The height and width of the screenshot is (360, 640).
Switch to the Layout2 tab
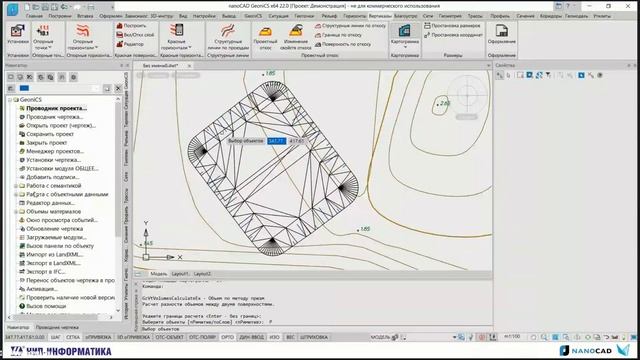click(202, 274)
